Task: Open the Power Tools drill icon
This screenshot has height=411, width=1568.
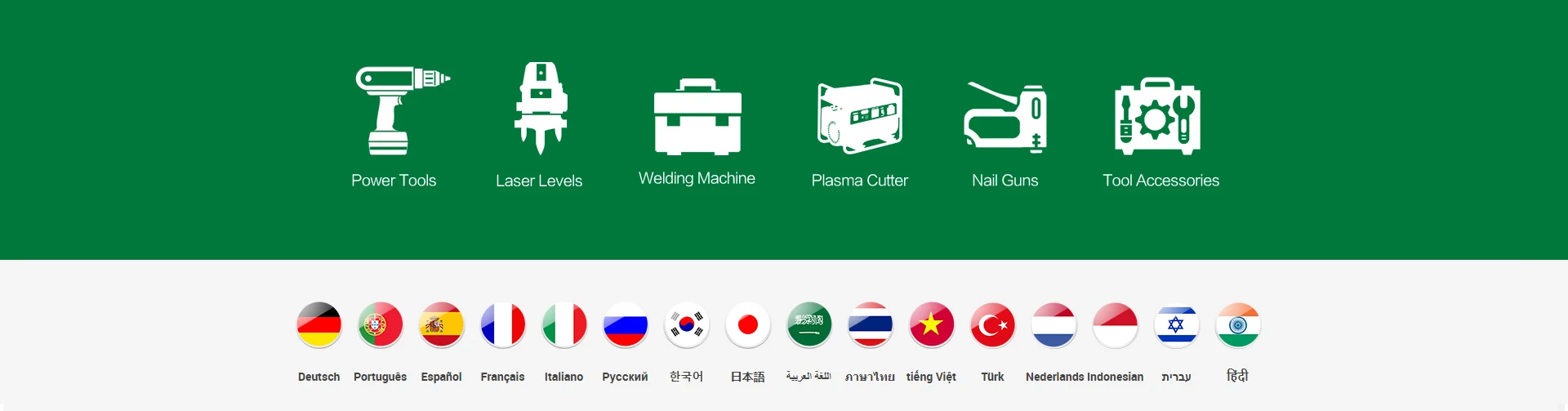Action: point(403,110)
